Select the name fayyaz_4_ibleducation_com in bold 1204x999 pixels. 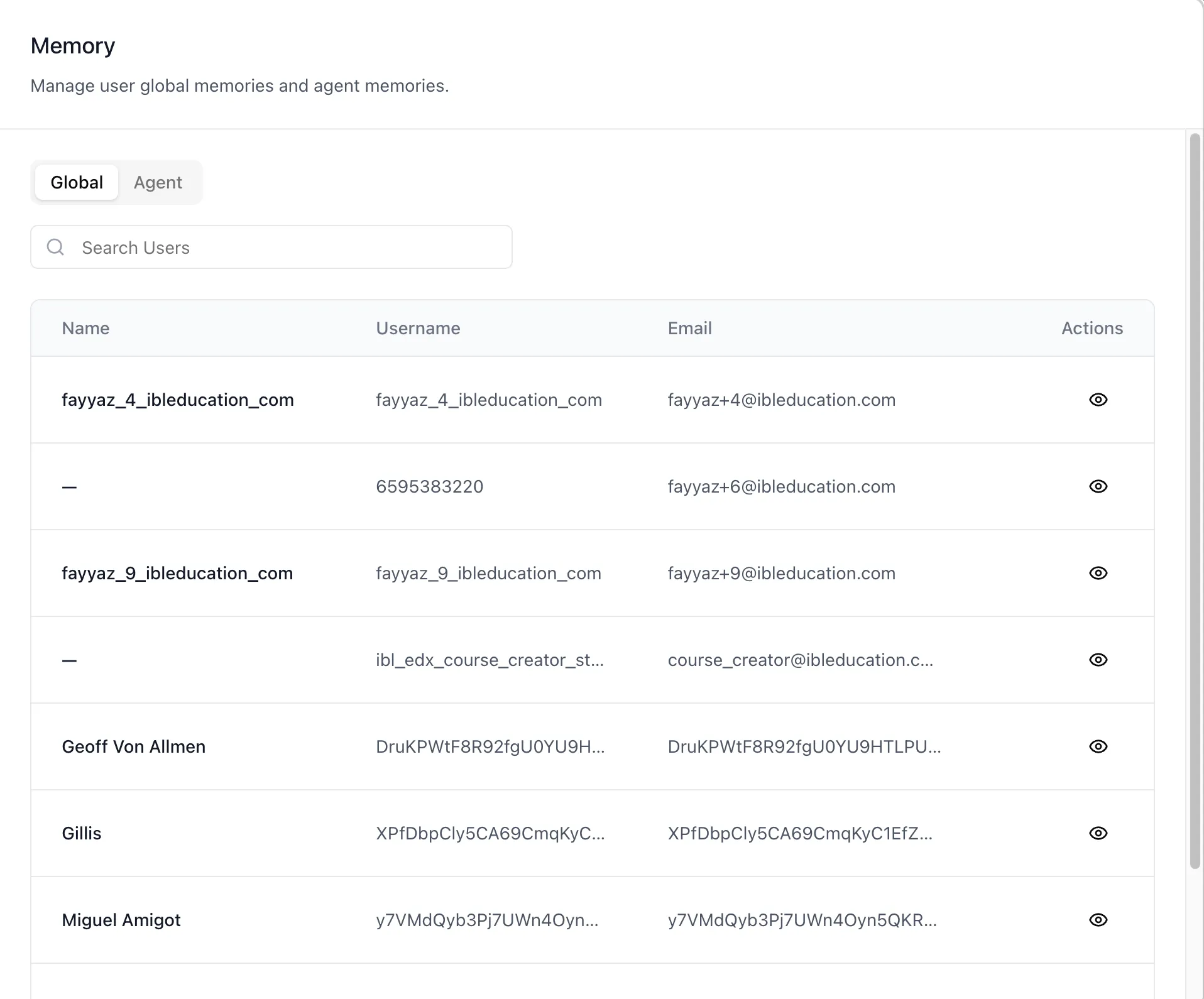[178, 400]
